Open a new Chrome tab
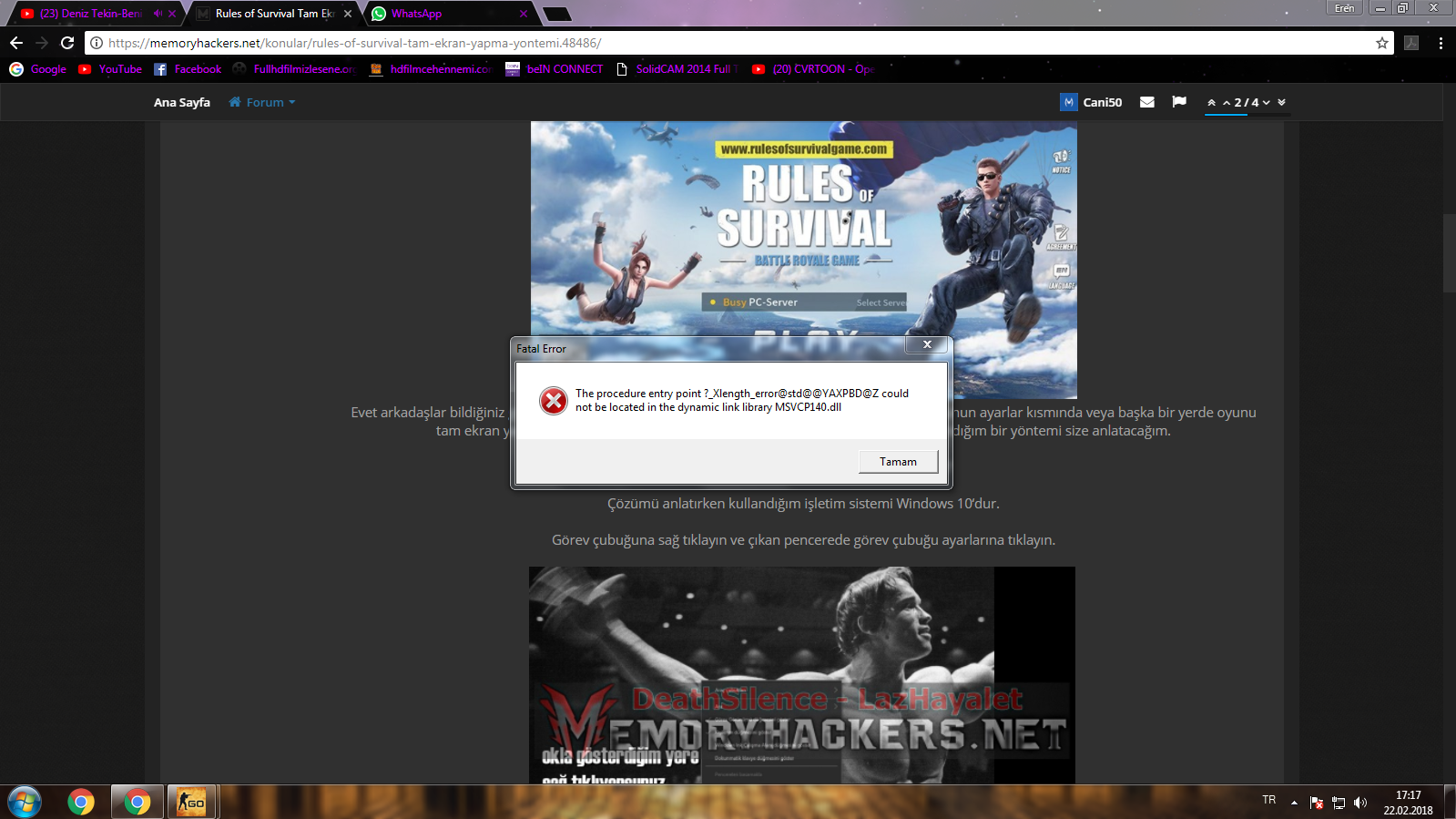The image size is (1456, 819). tap(556, 14)
